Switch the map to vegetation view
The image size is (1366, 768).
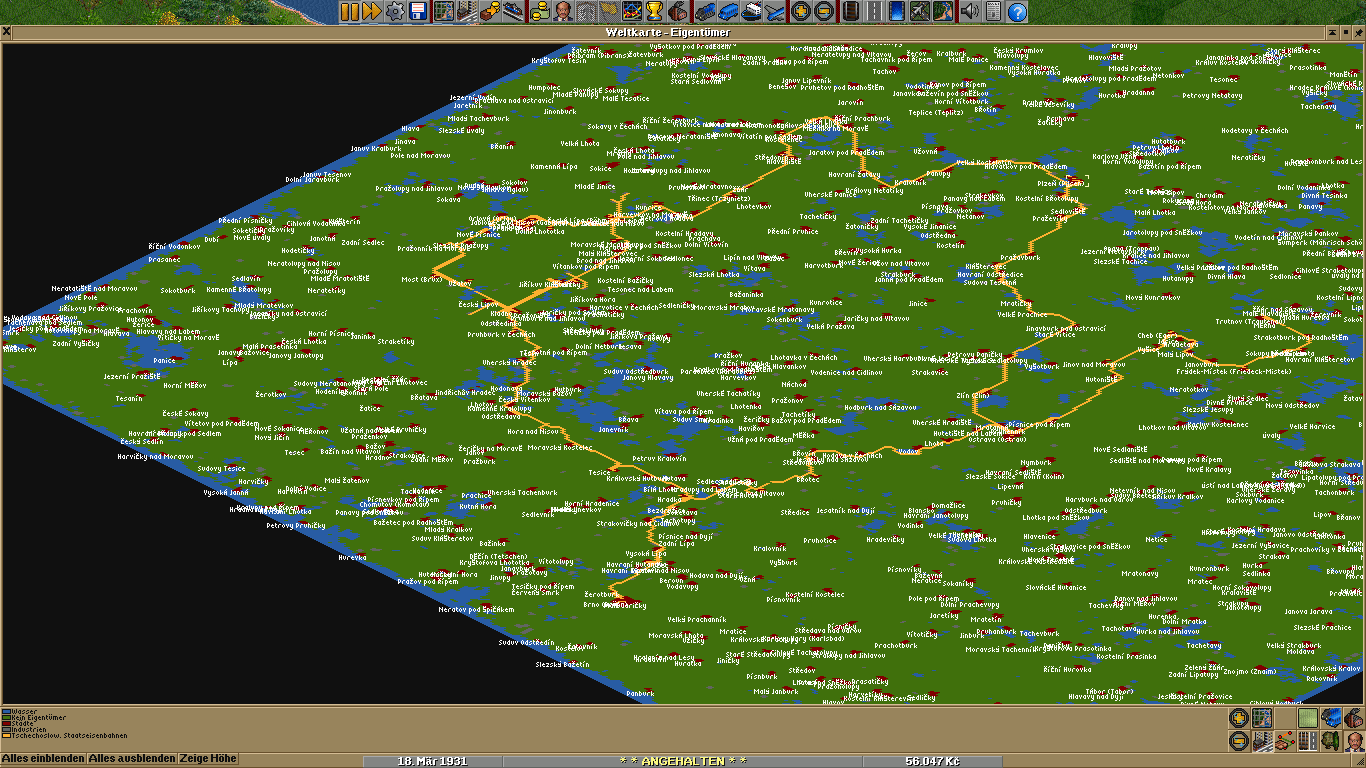point(1332,741)
